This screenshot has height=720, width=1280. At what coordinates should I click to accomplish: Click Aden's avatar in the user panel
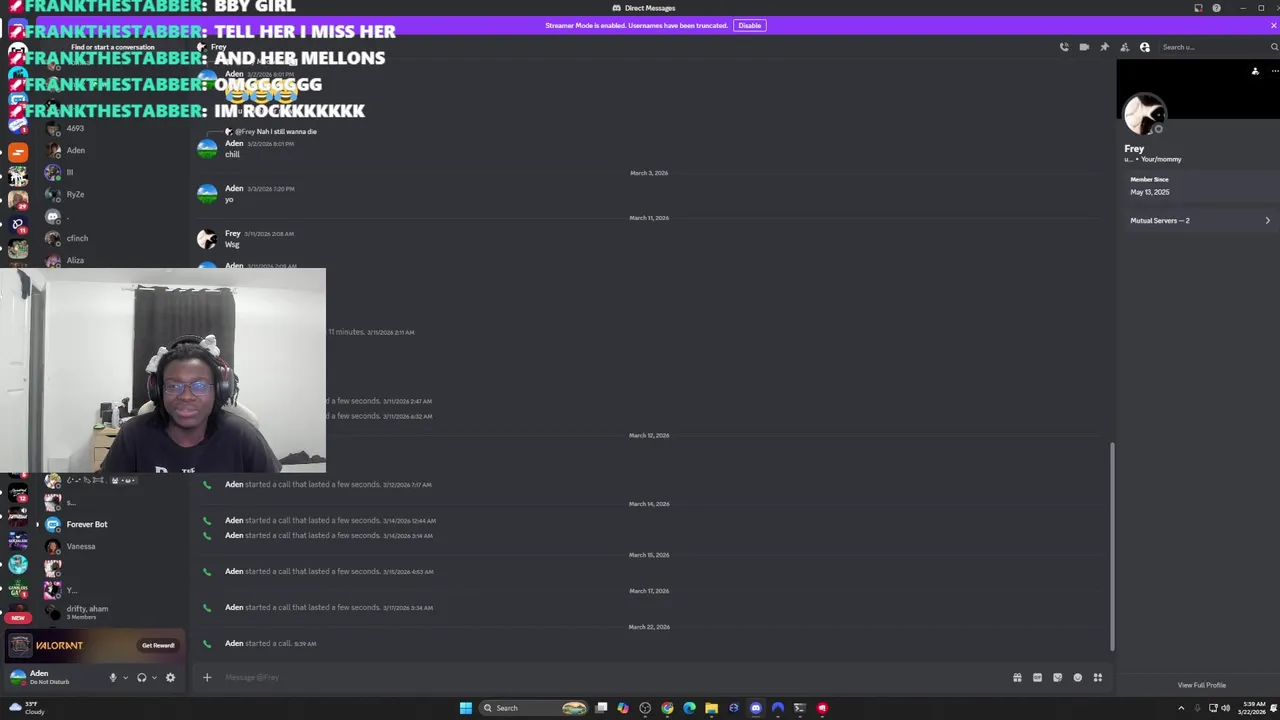(x=17, y=677)
